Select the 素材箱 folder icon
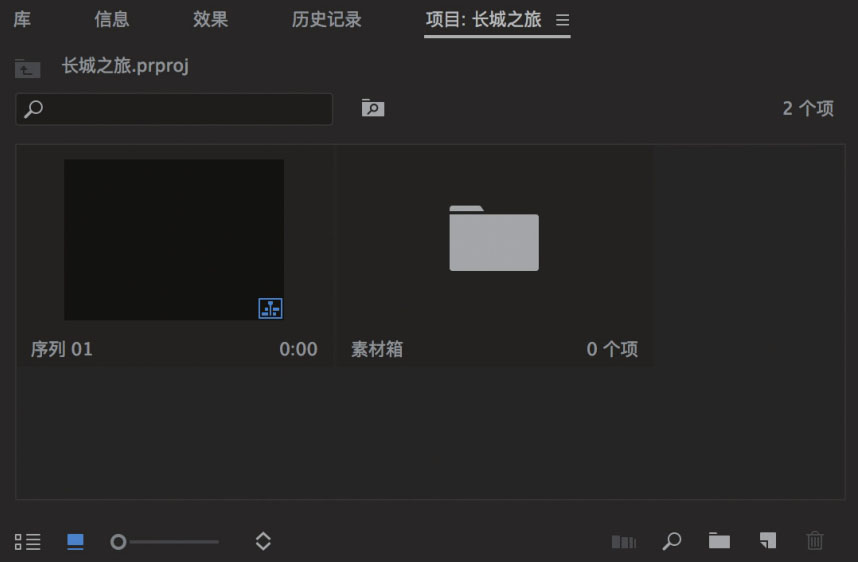Viewport: 858px width, 562px height. [494, 238]
